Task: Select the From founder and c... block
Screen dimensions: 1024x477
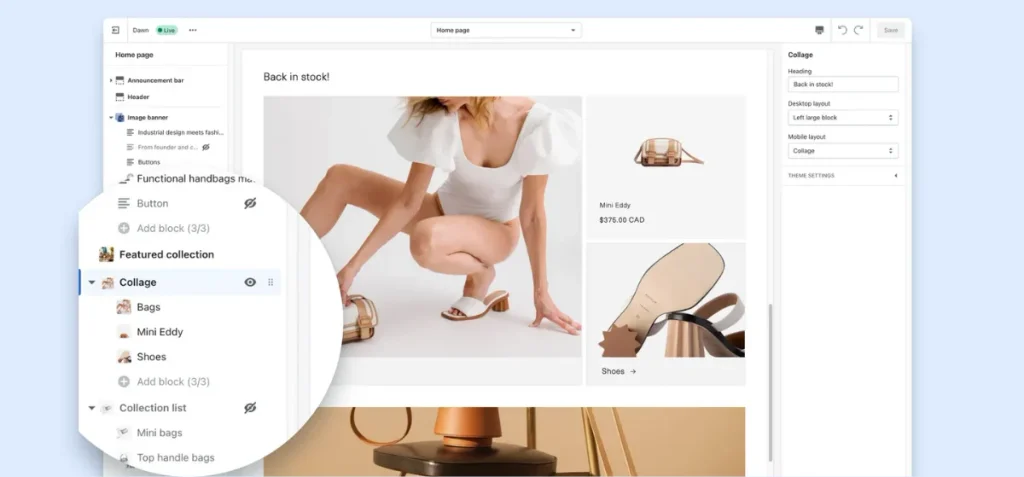Action: pos(168,147)
